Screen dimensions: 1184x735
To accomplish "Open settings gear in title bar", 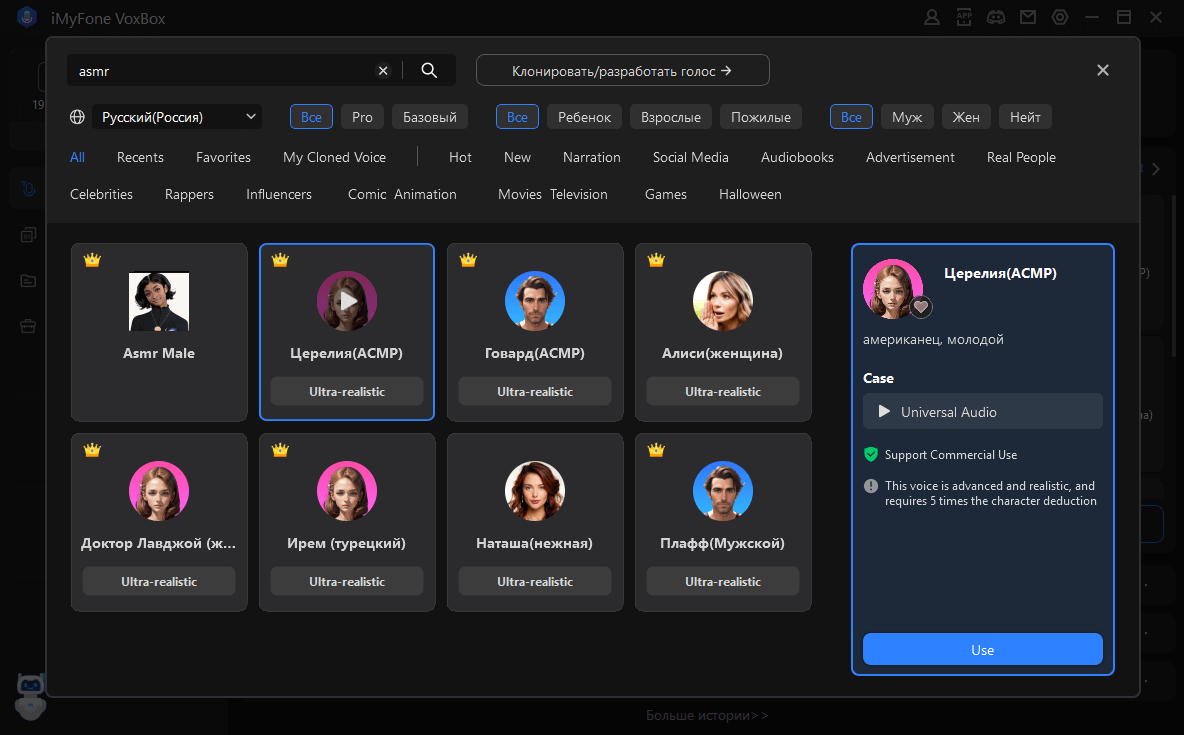I will (1060, 17).
